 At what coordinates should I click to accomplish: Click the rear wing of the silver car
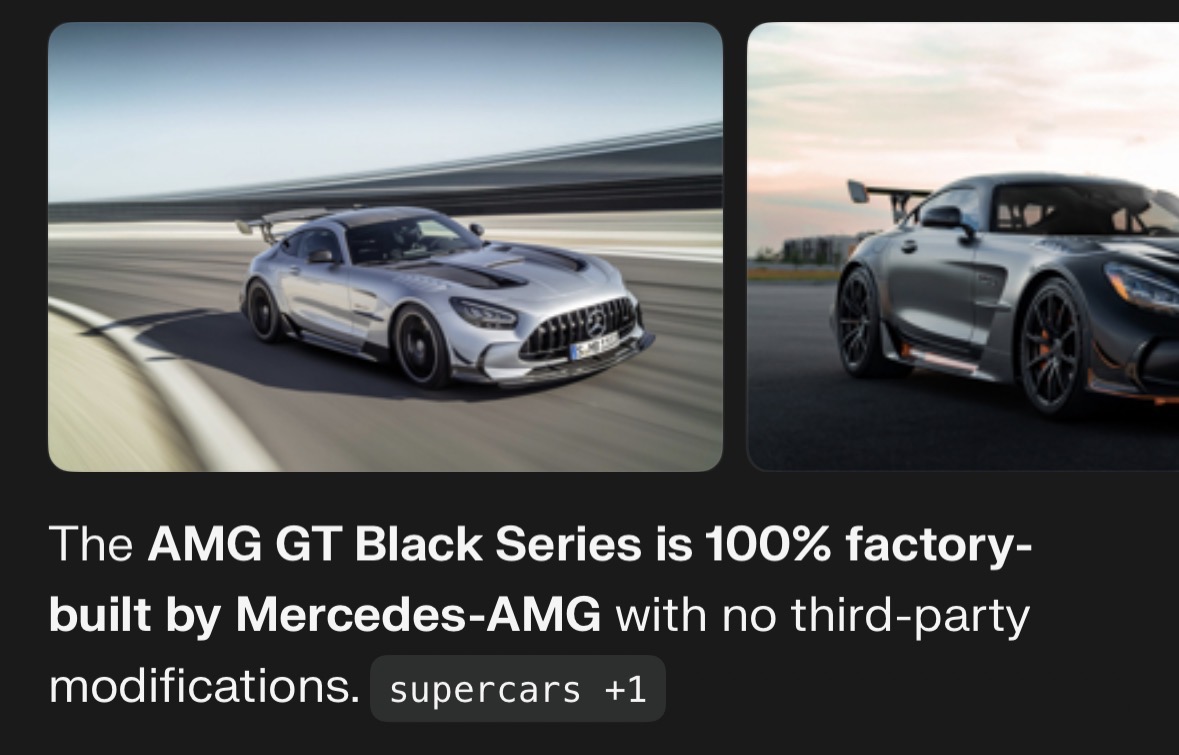[x=280, y=221]
